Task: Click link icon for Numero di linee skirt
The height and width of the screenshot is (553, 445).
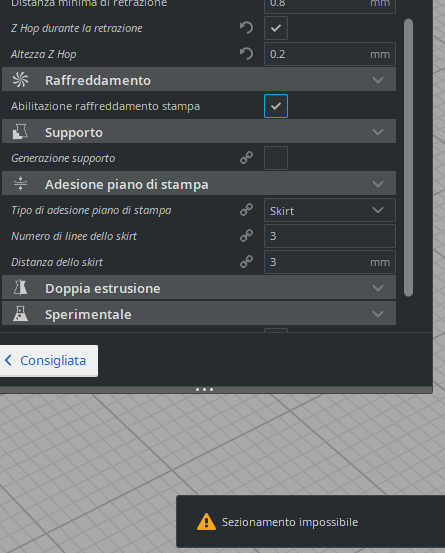Action: coord(246,236)
